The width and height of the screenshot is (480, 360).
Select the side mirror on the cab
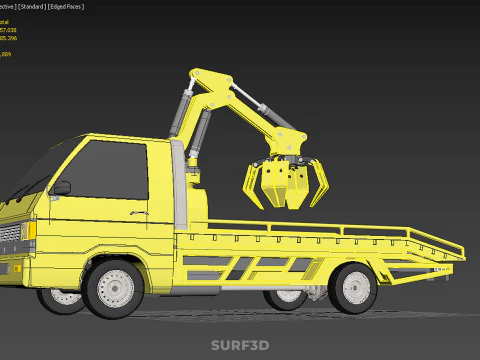tap(61, 188)
